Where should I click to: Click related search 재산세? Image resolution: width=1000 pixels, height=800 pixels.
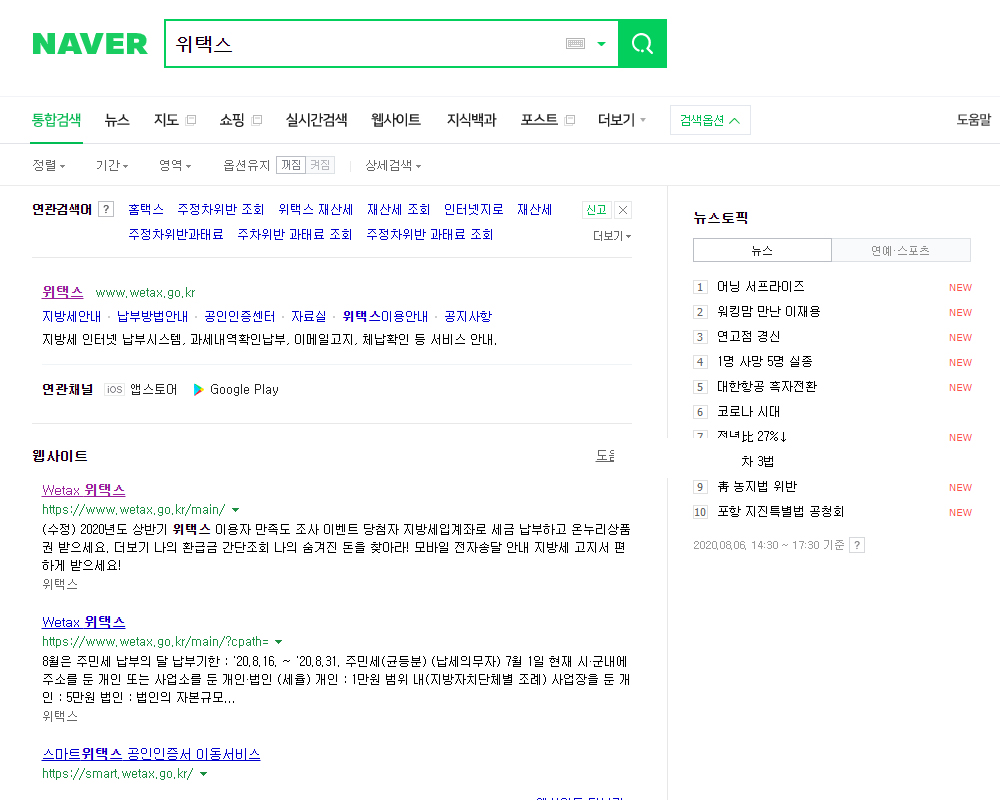(x=534, y=209)
